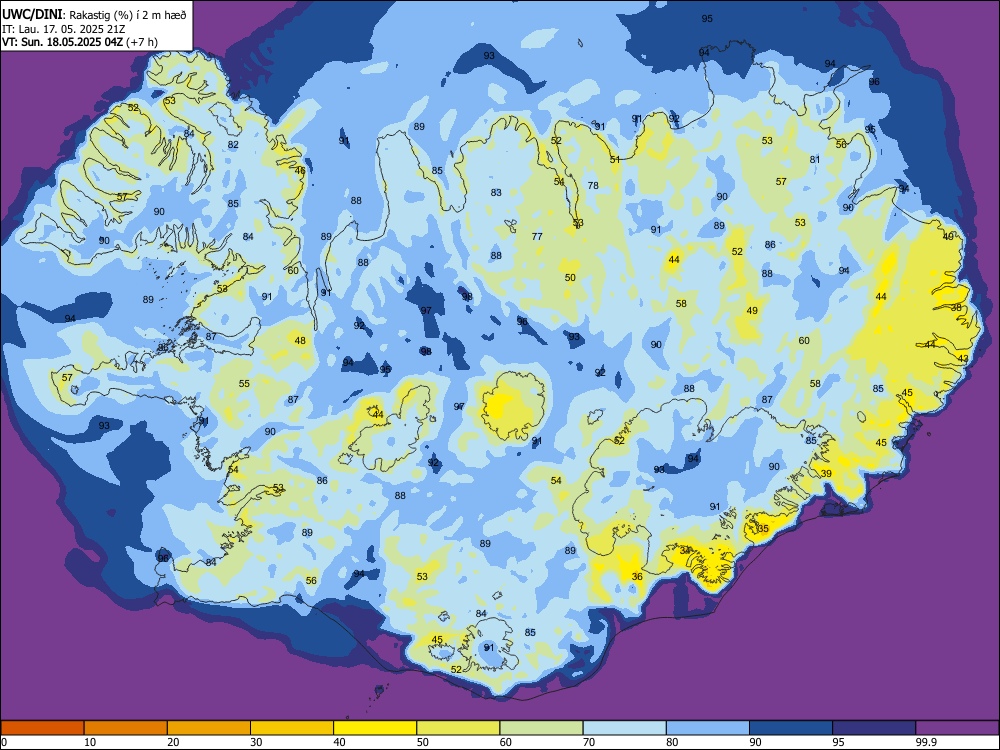Click the 'VT: Sun. 18.05.2025 04Z' line
Screen dimensions: 1000x750
tap(62, 42)
